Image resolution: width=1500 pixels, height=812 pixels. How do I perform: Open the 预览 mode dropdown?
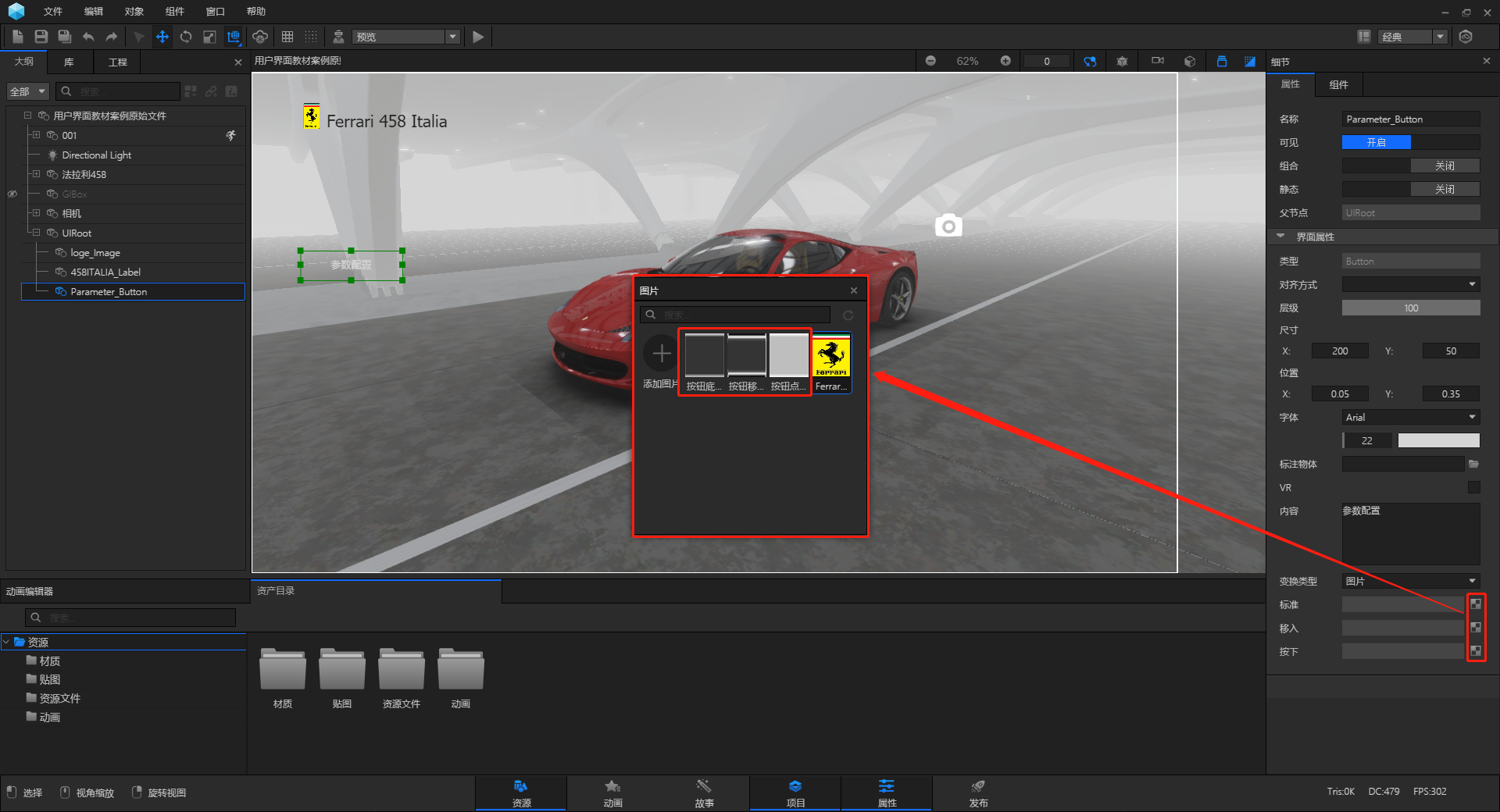452,37
